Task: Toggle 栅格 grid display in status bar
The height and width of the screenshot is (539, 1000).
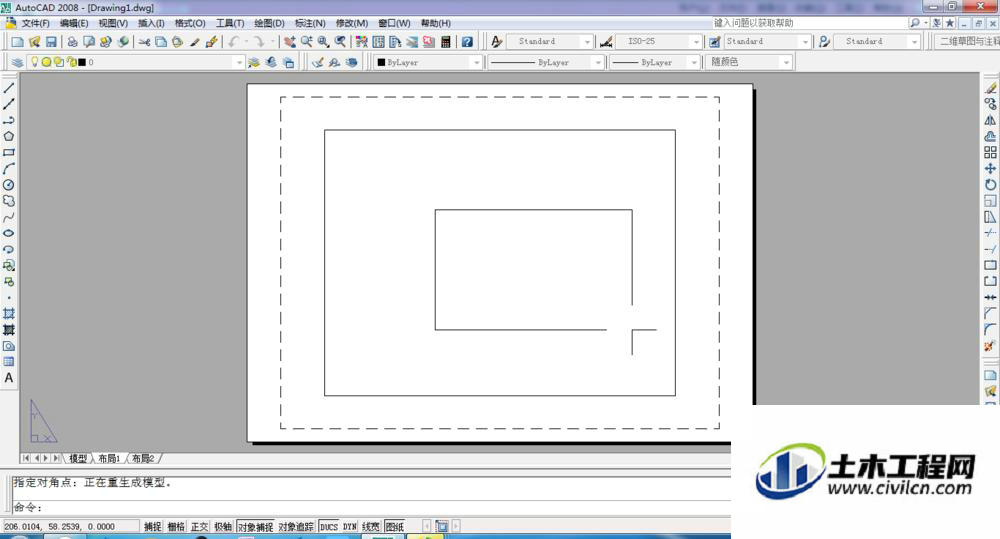Action: pyautogui.click(x=176, y=526)
